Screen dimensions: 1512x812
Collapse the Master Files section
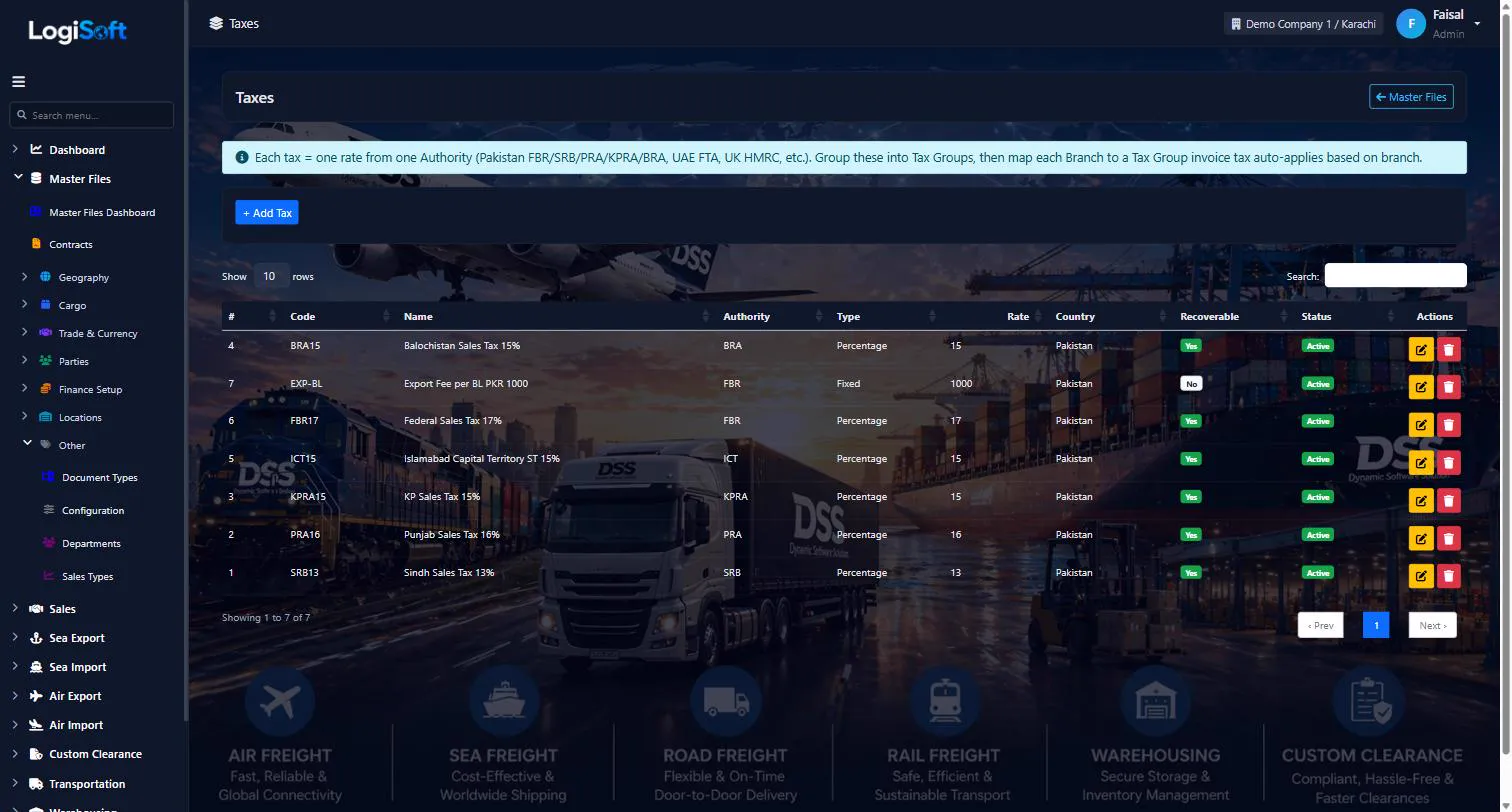click(x=16, y=178)
